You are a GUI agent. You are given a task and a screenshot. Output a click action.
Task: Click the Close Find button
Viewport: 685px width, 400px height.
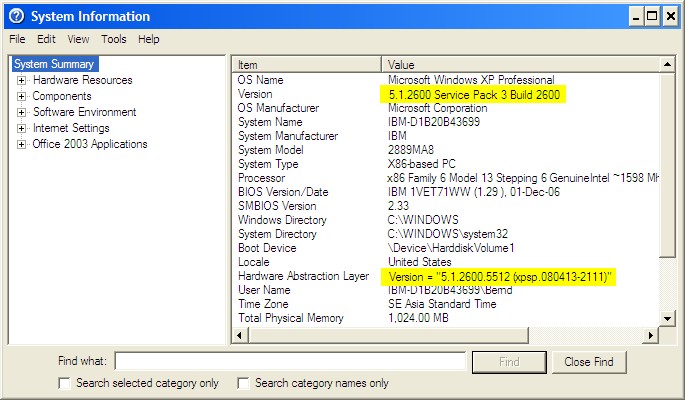pyautogui.click(x=588, y=362)
